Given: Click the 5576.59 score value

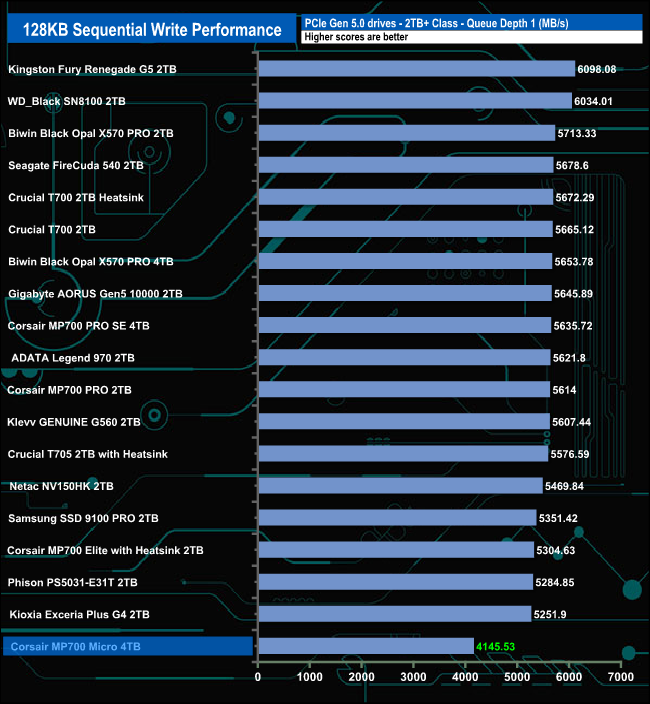Looking at the screenshot, I should tap(570, 454).
